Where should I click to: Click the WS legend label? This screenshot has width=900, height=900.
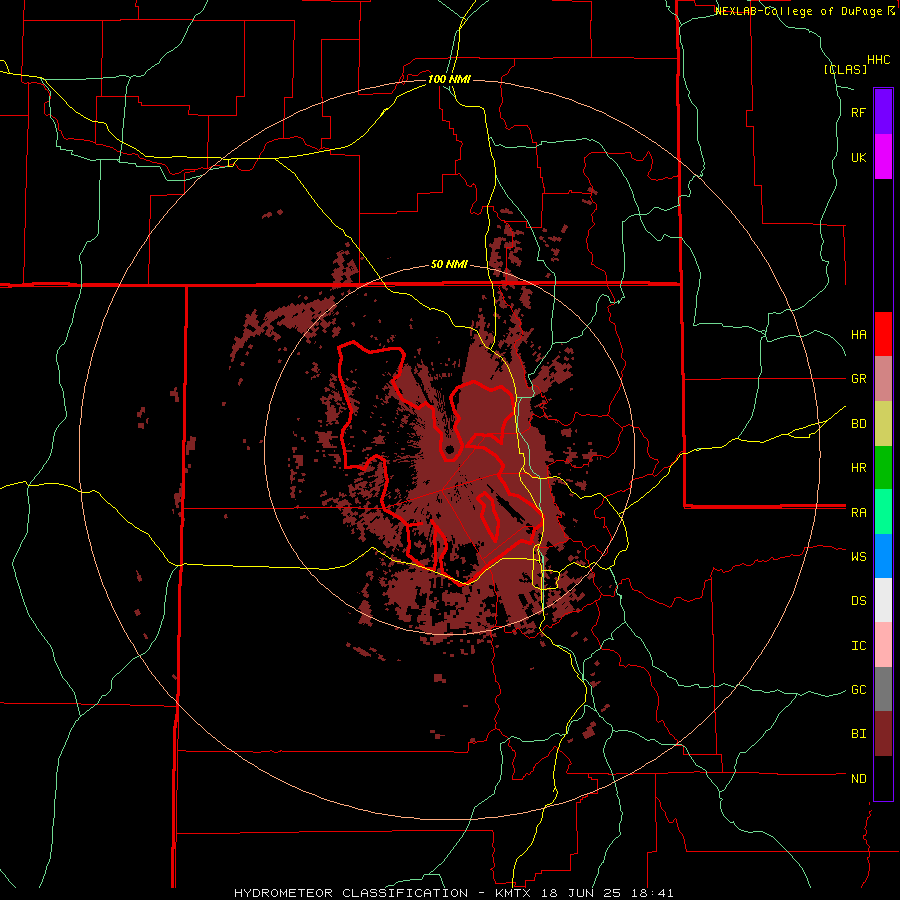[x=858, y=556]
